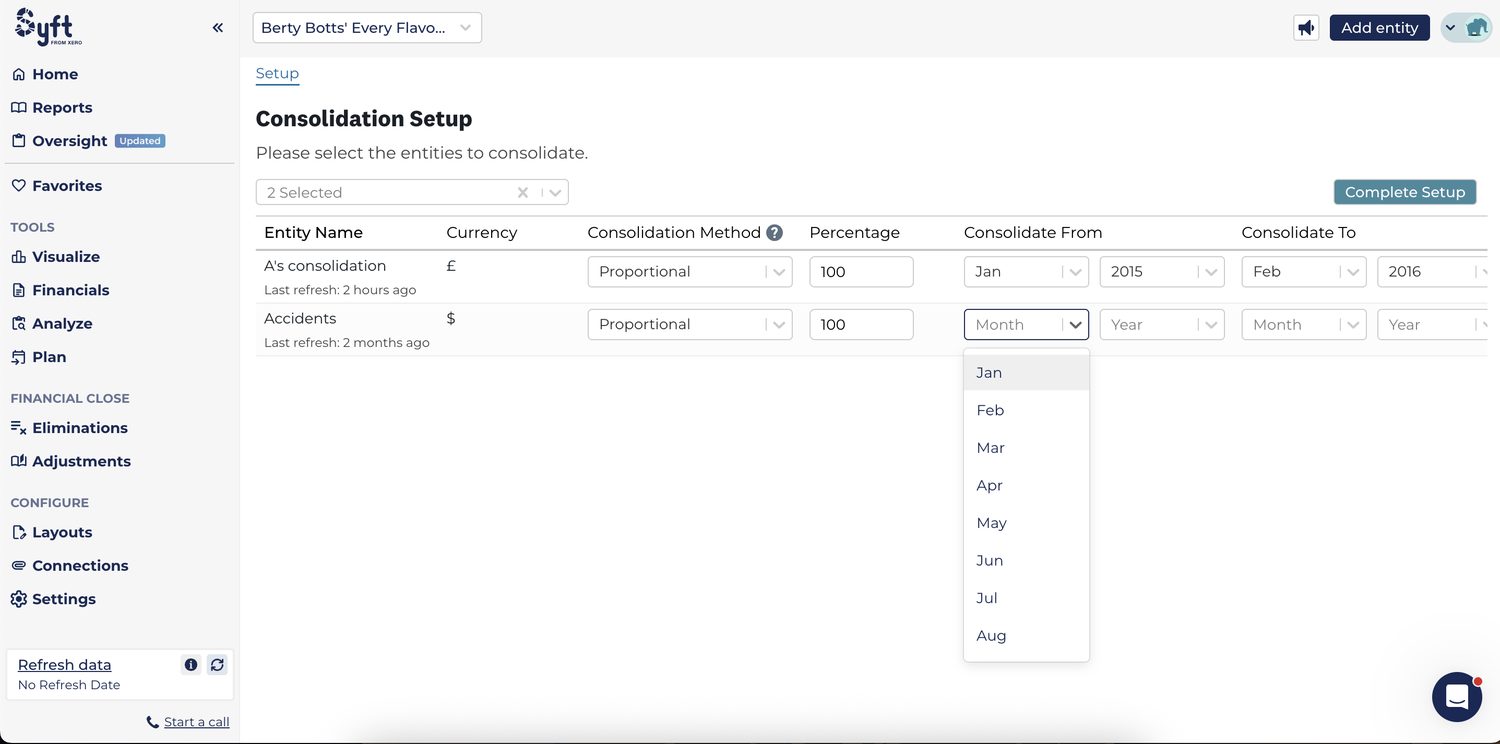Click the Favorites heart icon

pos(18,186)
